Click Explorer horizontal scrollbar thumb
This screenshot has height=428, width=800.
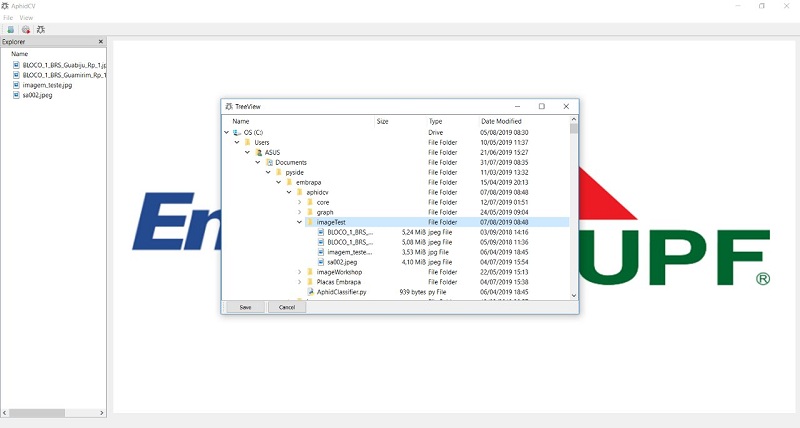(x=37, y=413)
